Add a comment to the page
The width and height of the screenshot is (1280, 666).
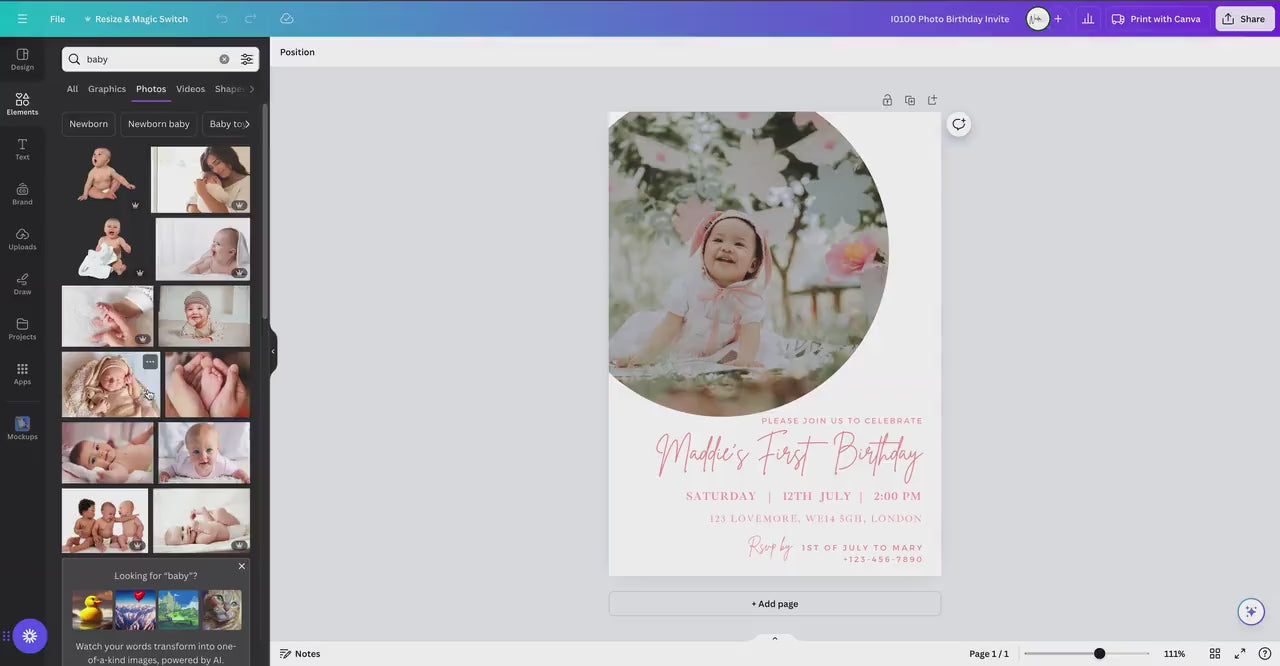[959, 124]
